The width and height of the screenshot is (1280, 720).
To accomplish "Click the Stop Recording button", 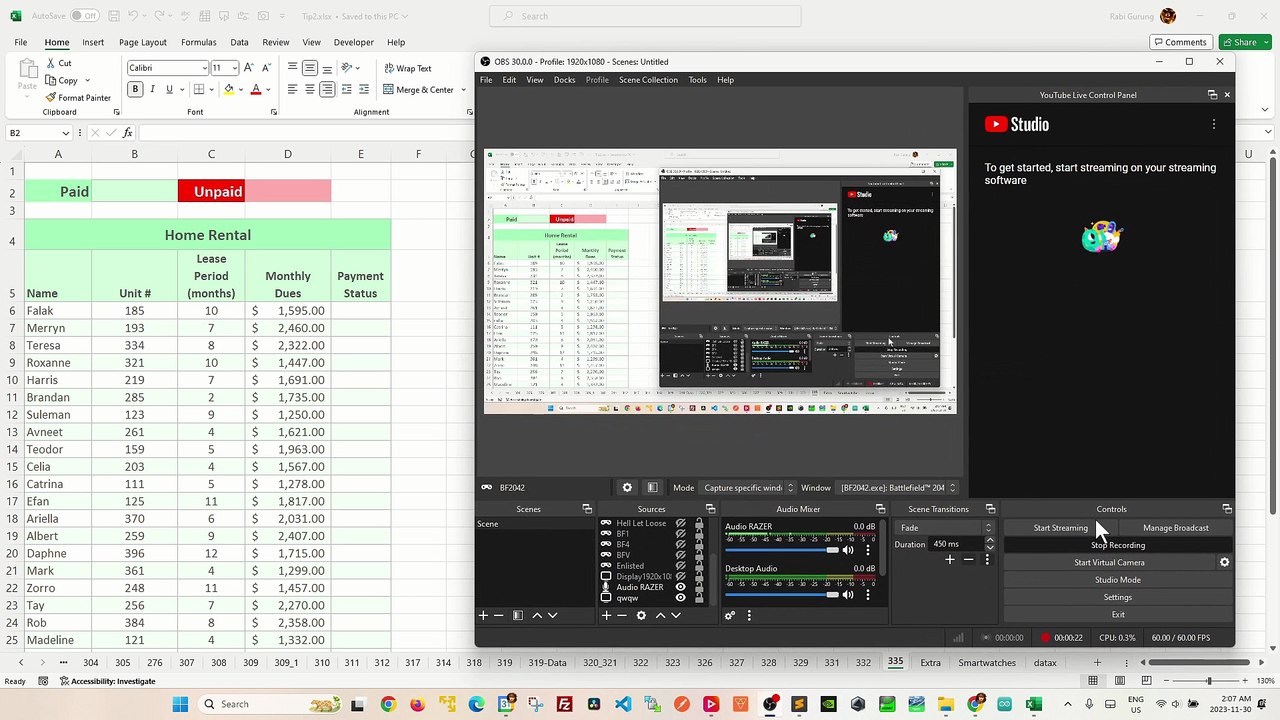I will click(x=1118, y=545).
